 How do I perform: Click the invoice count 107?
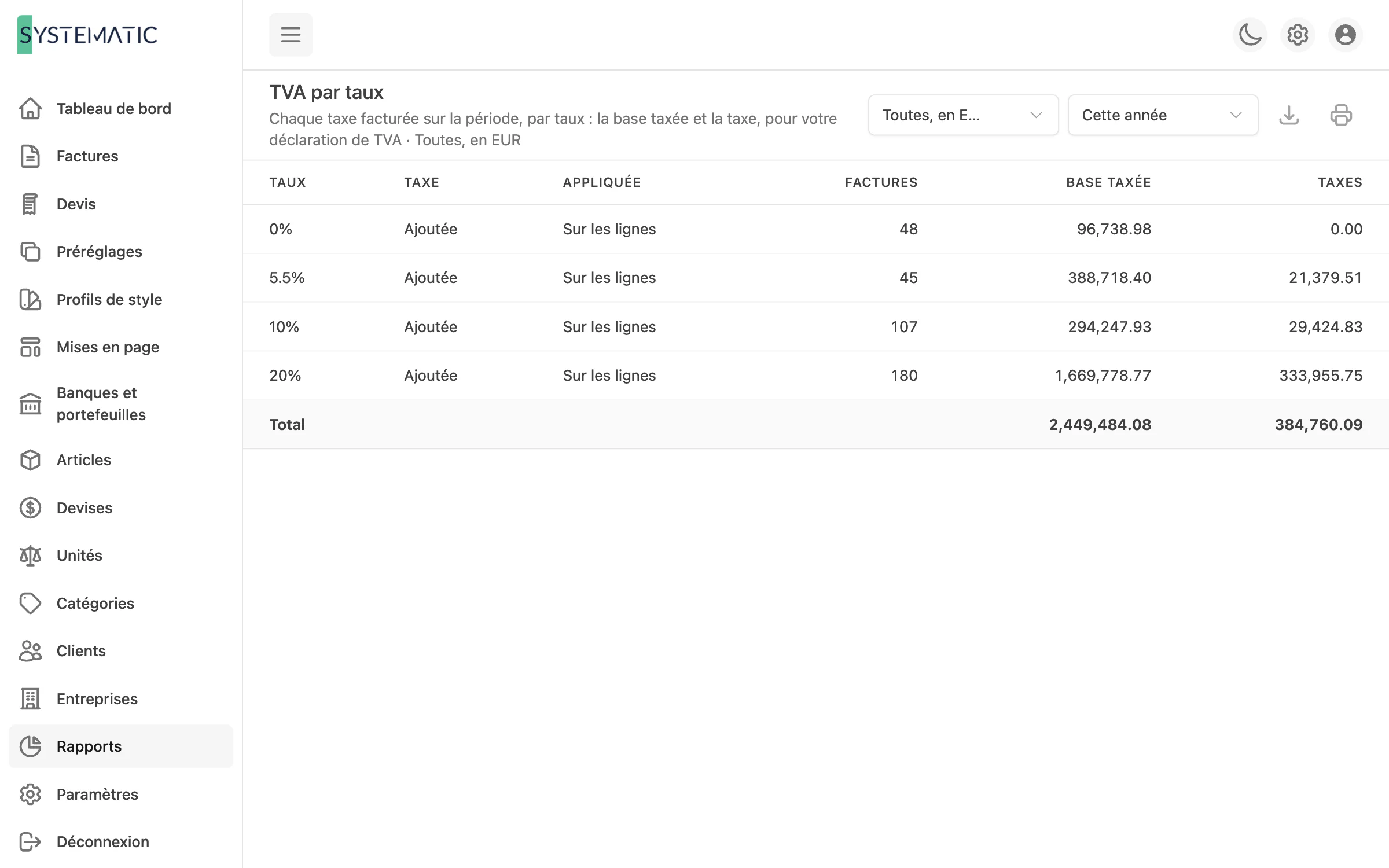click(904, 327)
